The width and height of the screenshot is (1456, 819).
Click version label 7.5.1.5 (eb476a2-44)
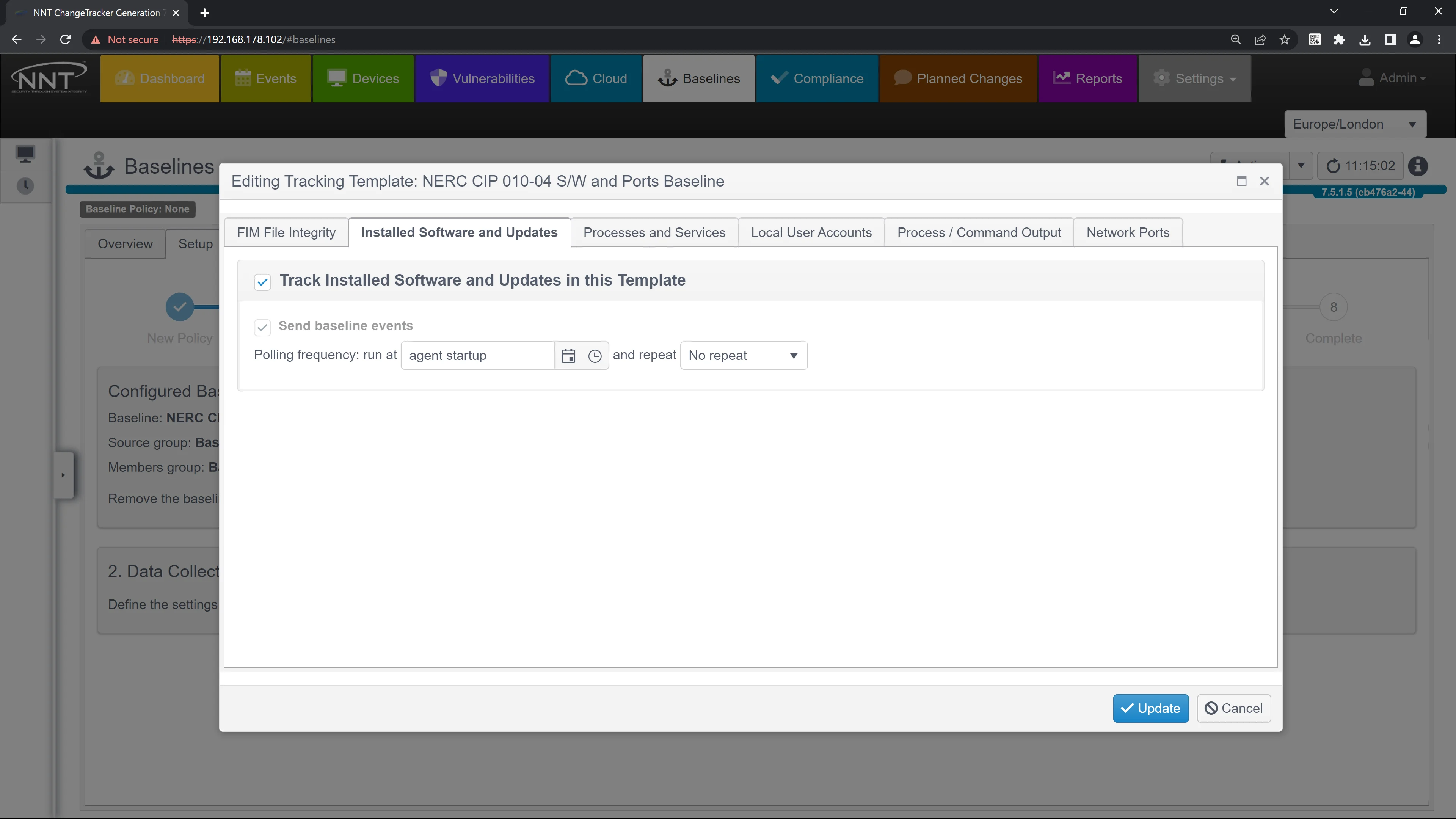coord(1368,192)
